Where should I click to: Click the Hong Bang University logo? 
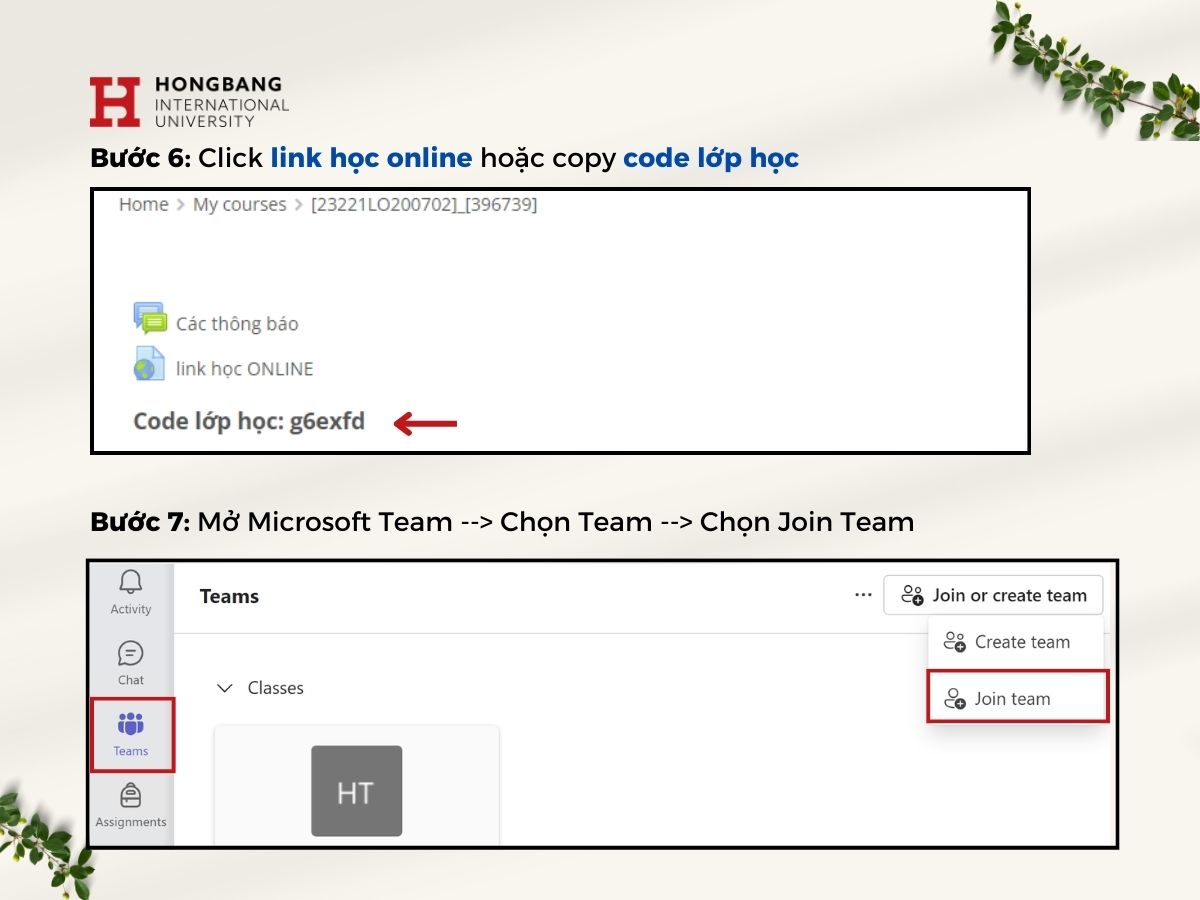[189, 101]
